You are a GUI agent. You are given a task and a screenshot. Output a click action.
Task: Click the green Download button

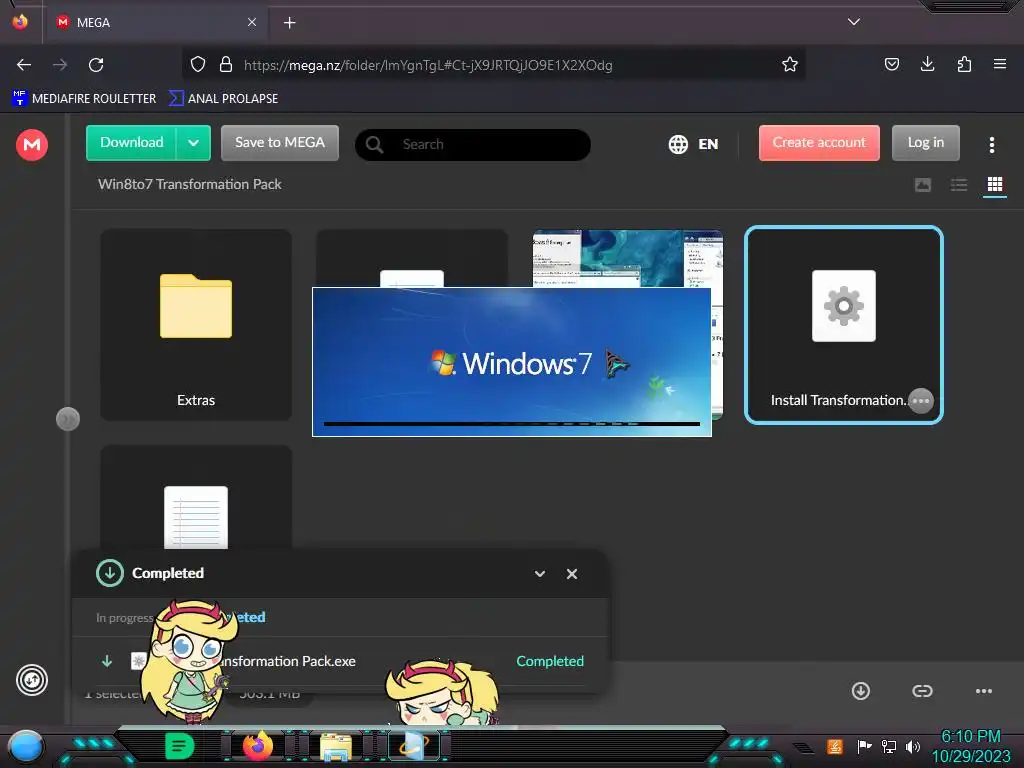pyautogui.click(x=131, y=142)
